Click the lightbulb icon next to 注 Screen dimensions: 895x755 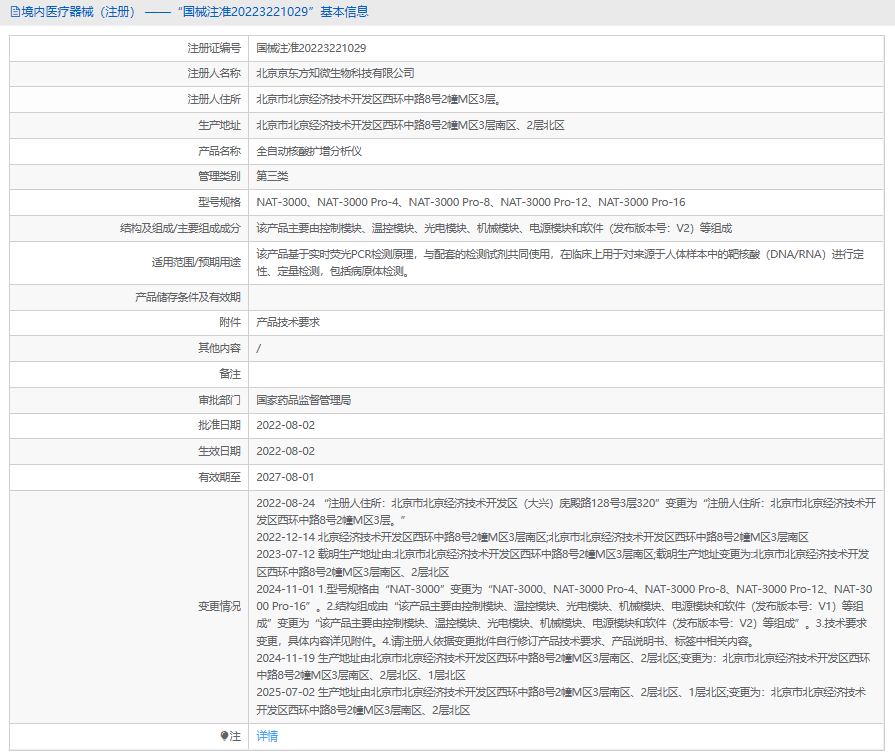(224, 736)
